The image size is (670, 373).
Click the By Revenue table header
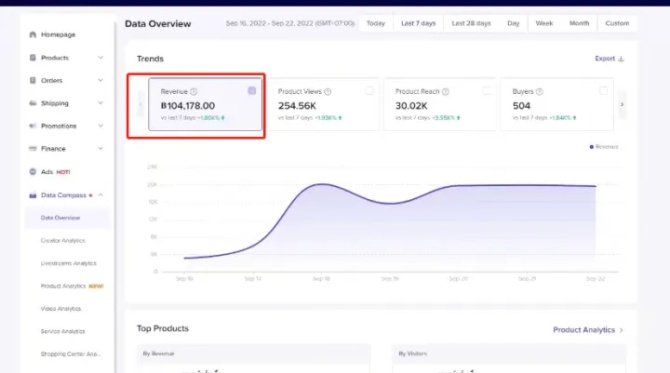159,354
